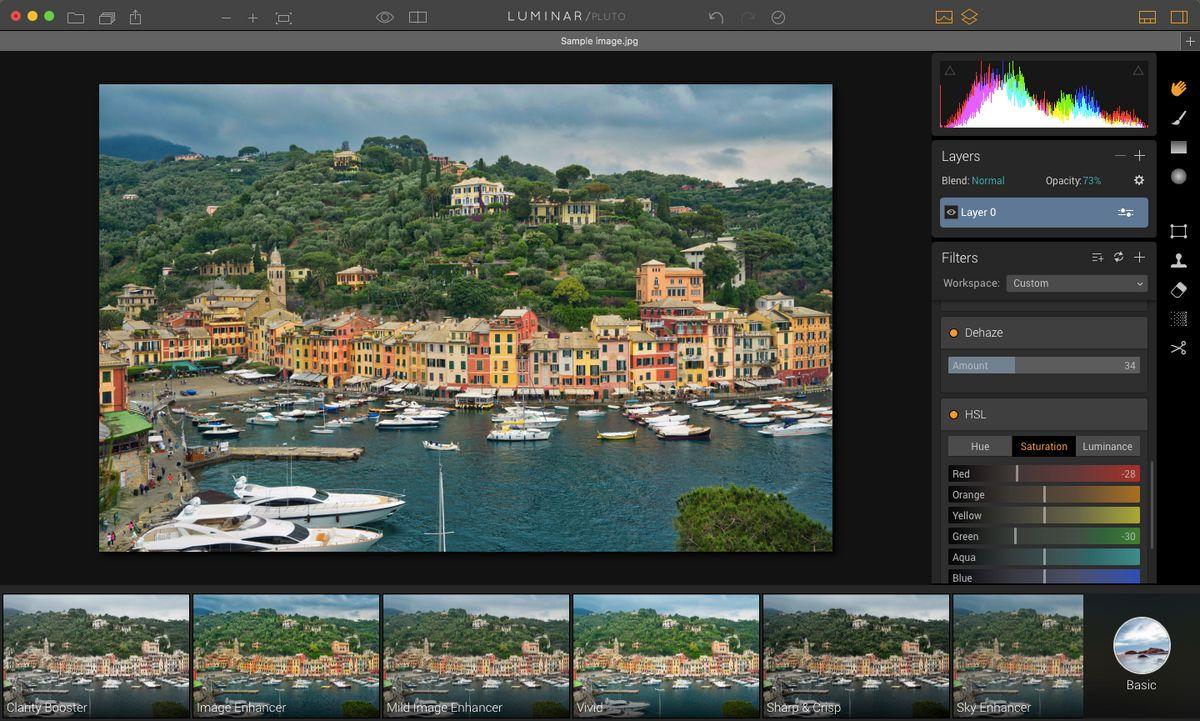Adjust the Green saturation slider
The image size is (1200, 721).
[x=1044, y=537]
